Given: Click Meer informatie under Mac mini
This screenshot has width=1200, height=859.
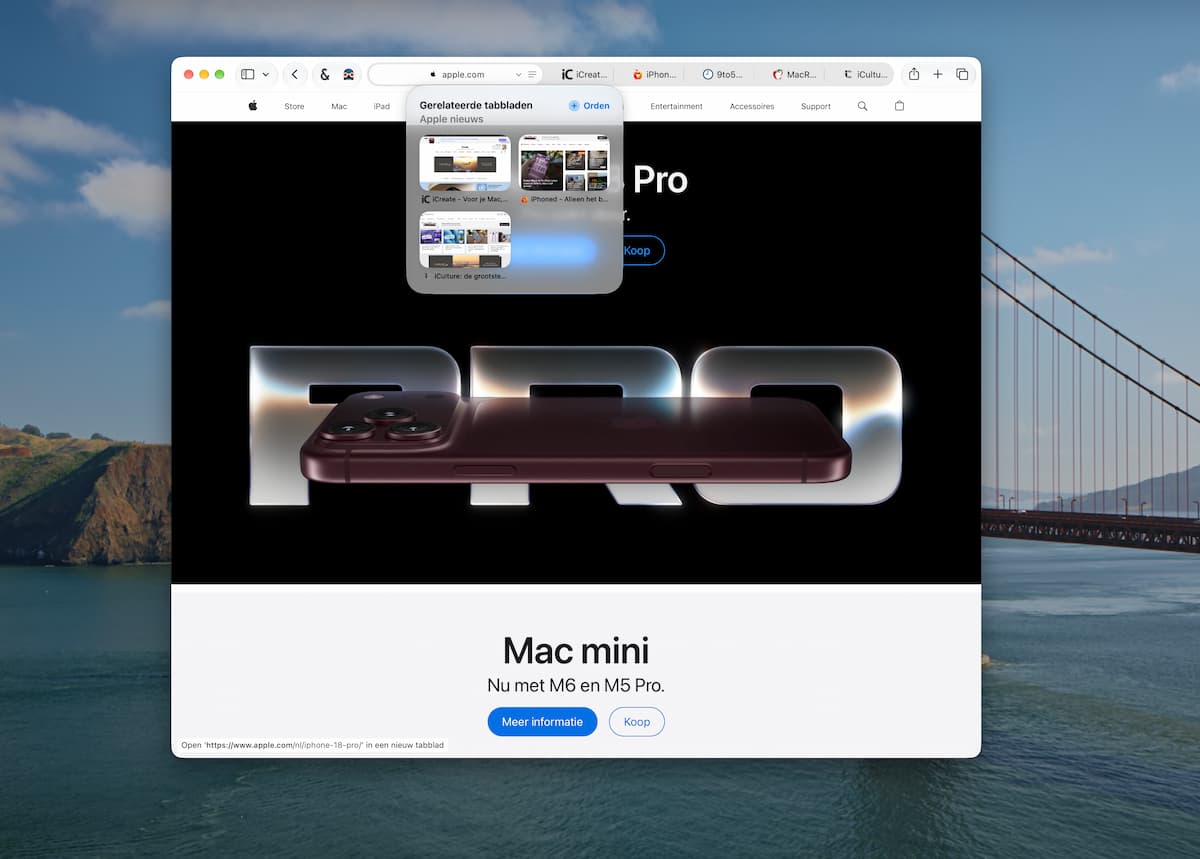Looking at the screenshot, I should (x=542, y=722).
